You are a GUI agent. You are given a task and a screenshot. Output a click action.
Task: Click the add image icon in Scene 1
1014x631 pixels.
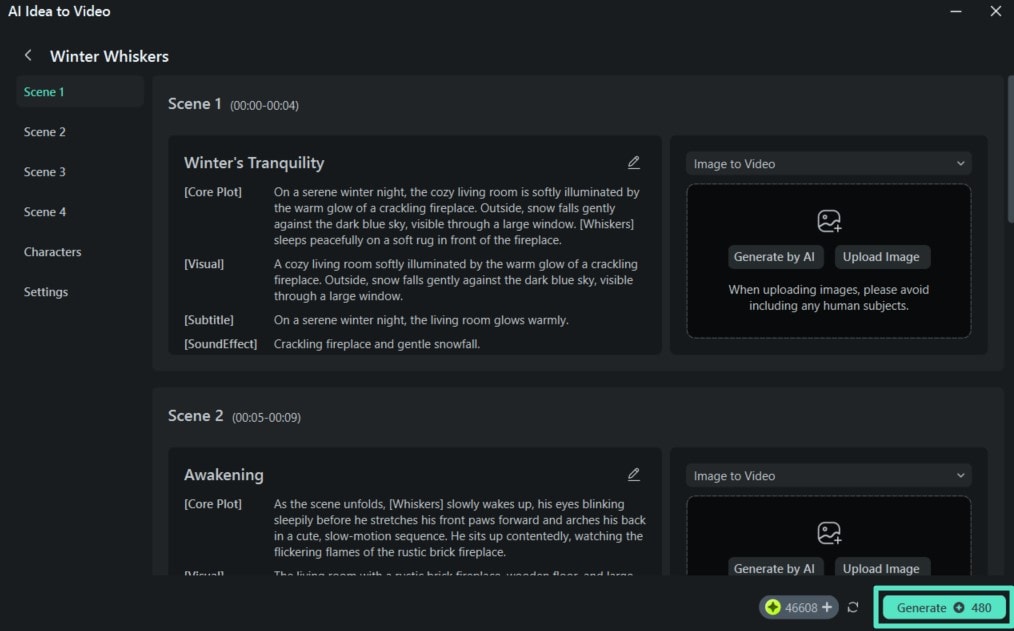click(829, 221)
